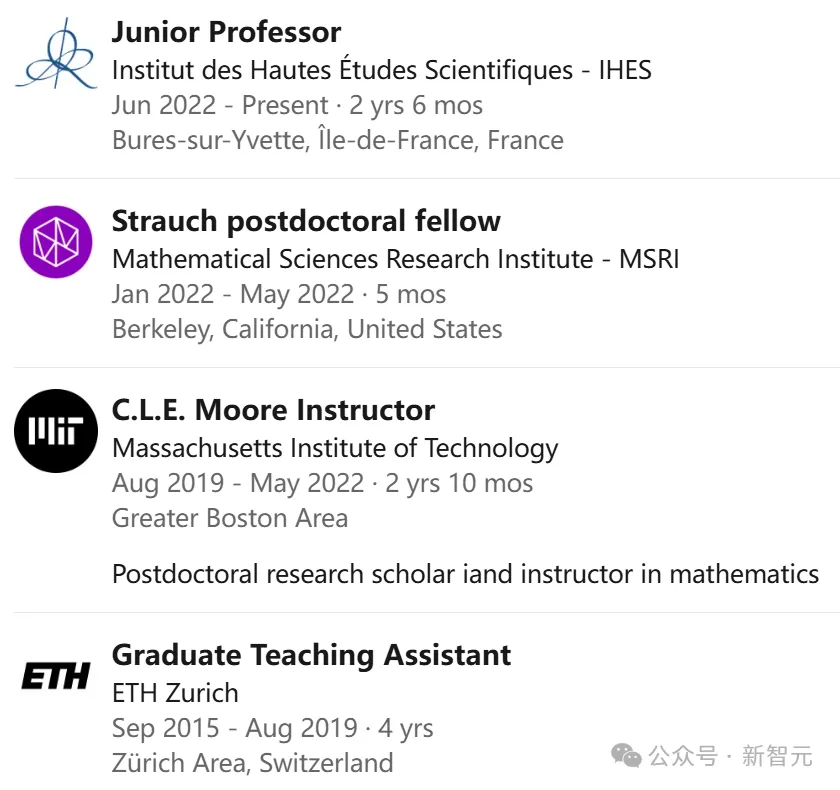Click the black MIT logo icon
The width and height of the screenshot is (840, 790).
point(56,431)
